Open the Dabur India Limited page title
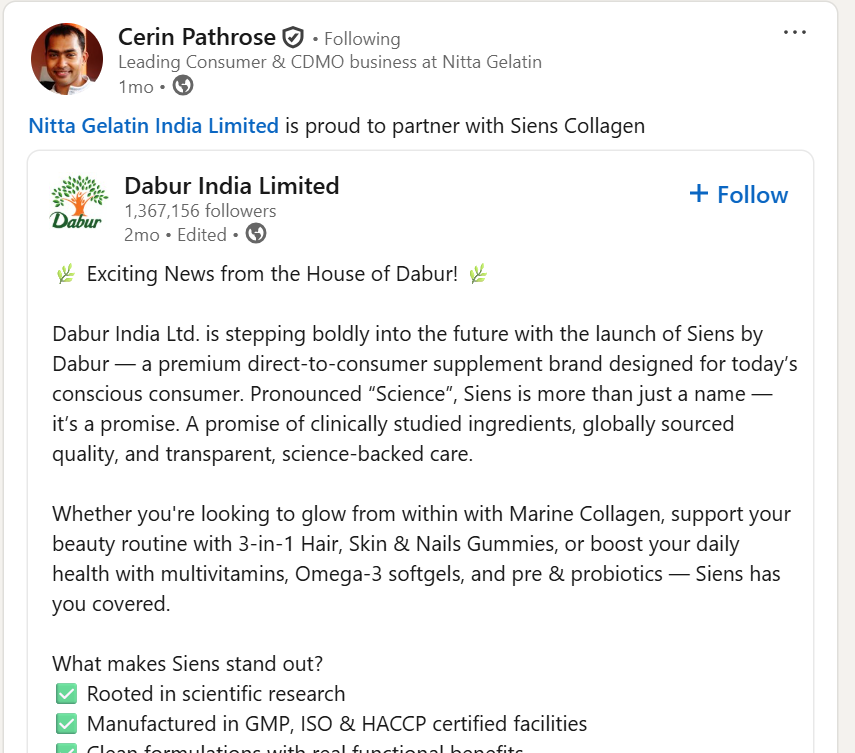 (231, 186)
